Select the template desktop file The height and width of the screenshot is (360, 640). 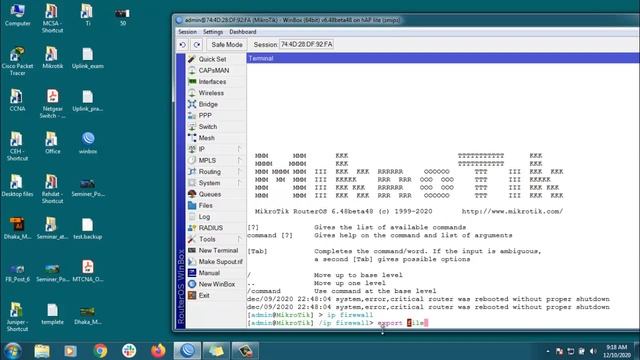[52, 314]
